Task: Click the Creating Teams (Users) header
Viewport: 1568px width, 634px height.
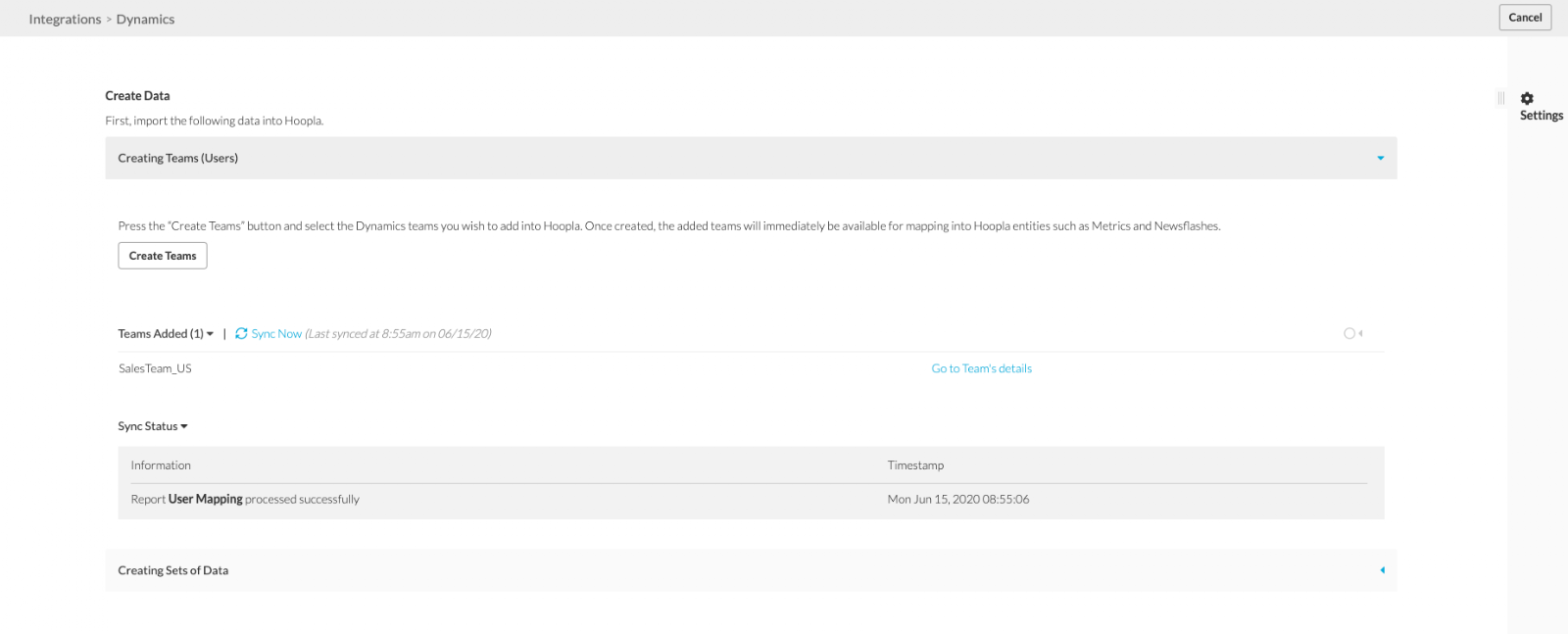Action: click(x=751, y=158)
